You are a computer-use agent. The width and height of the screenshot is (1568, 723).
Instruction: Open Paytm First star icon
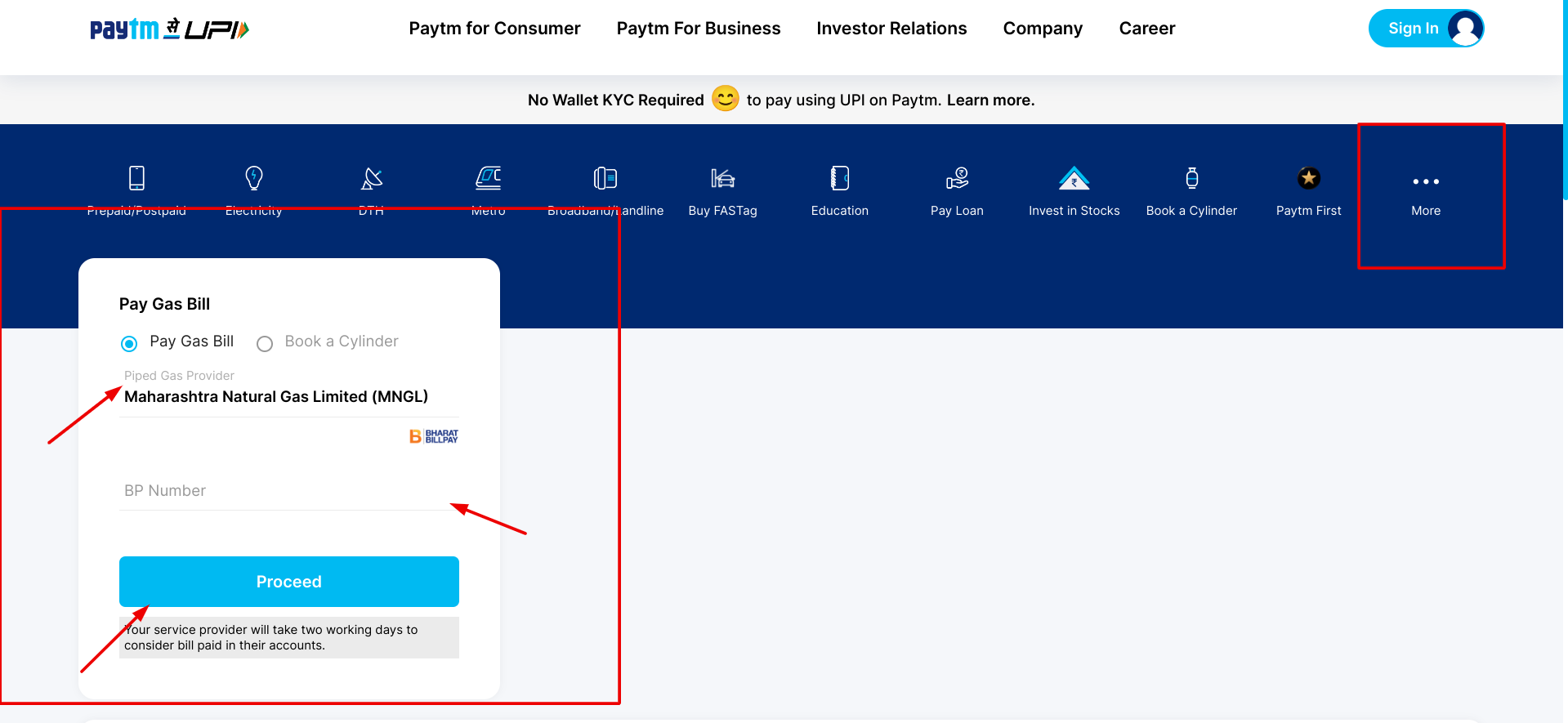tap(1308, 178)
